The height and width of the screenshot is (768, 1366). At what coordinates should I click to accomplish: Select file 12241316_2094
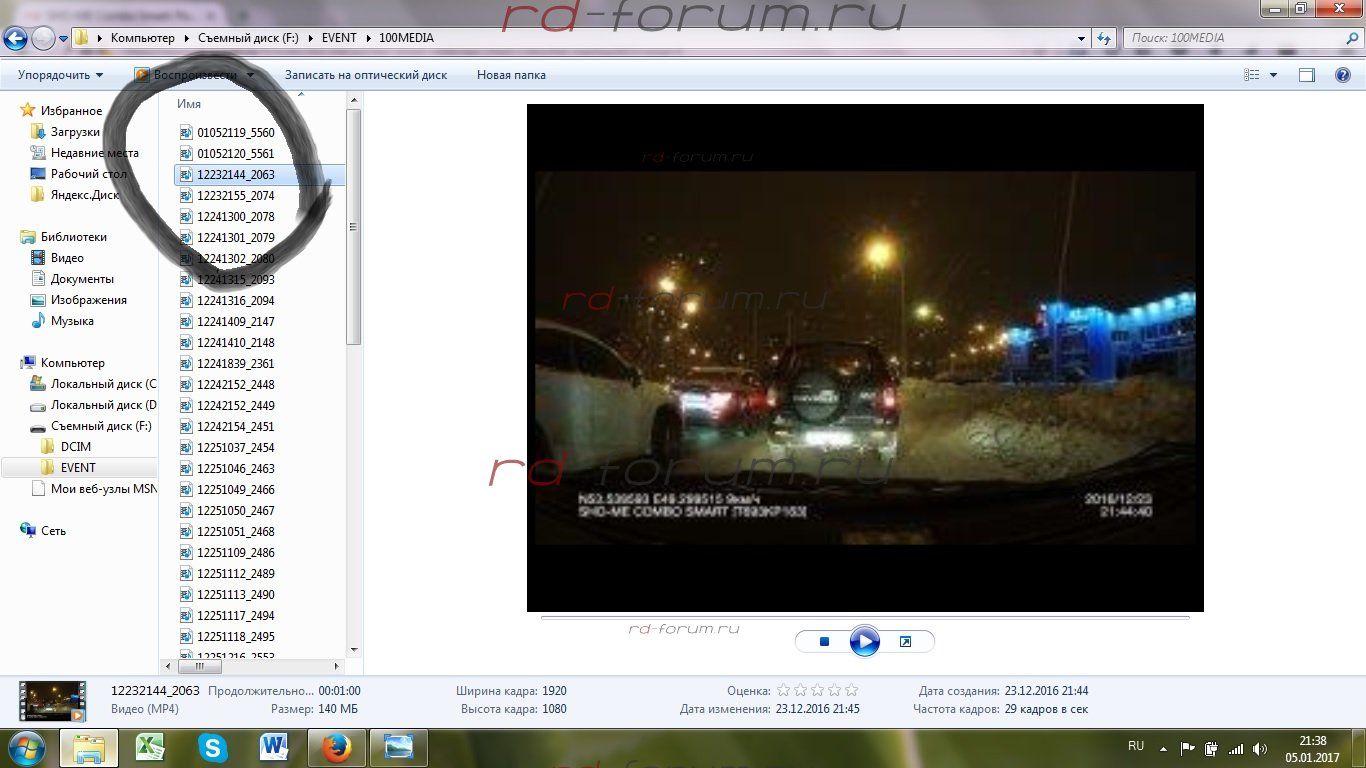click(x=235, y=300)
